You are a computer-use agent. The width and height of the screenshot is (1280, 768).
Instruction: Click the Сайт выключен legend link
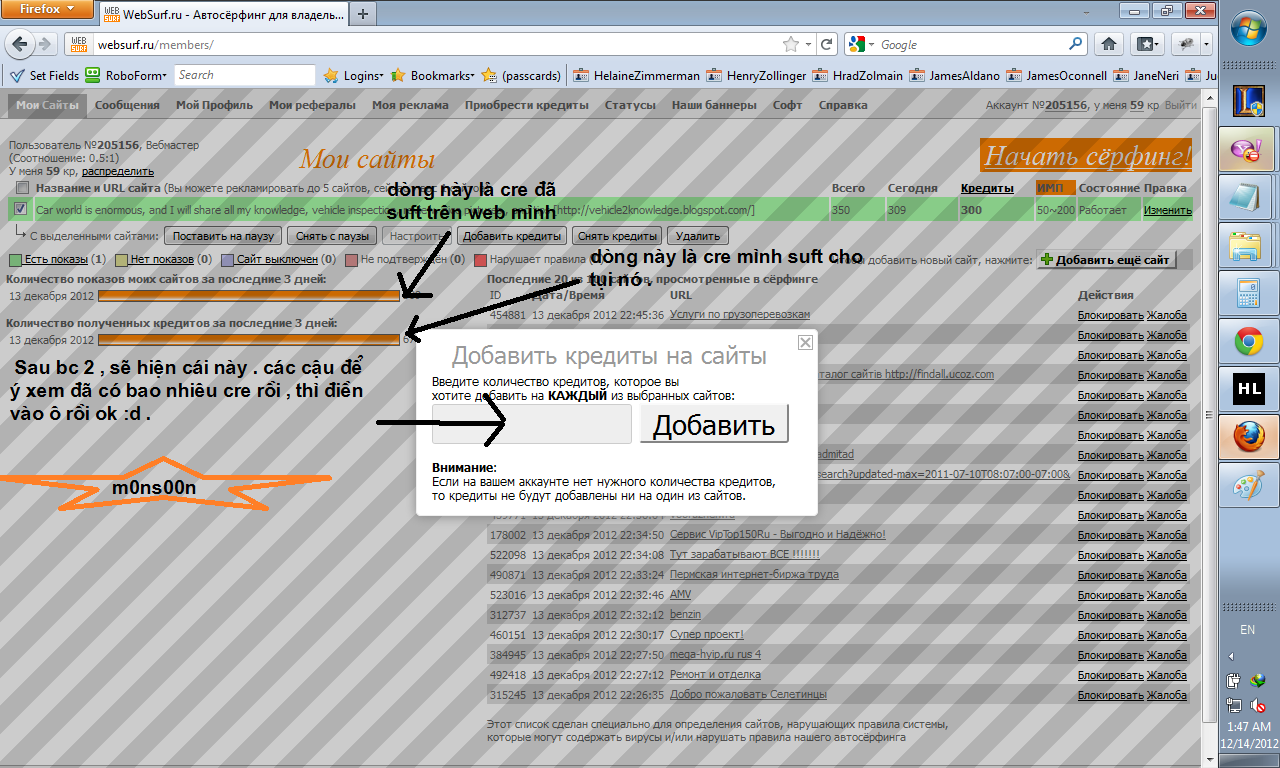[x=277, y=259]
